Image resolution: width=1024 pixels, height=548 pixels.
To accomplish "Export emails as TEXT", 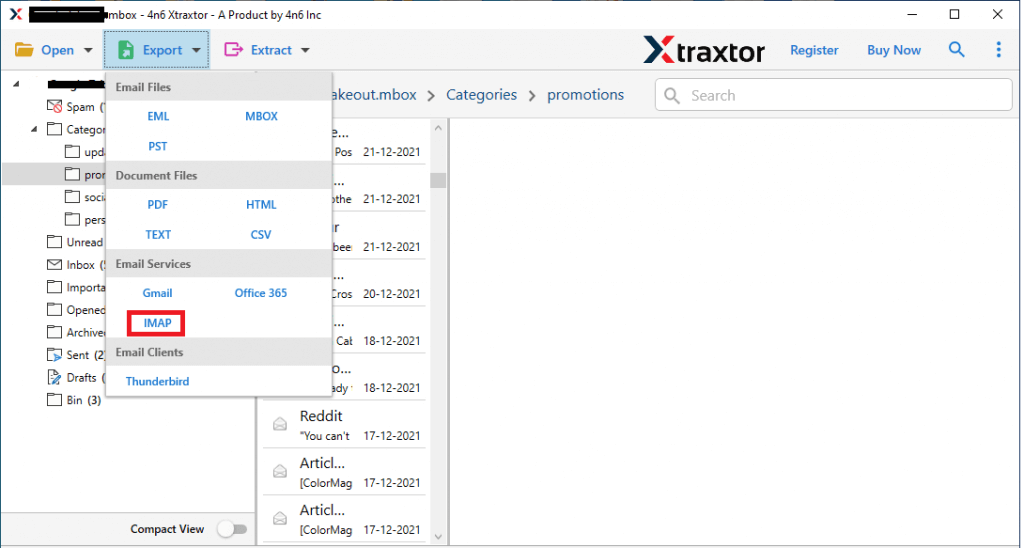I will click(158, 234).
